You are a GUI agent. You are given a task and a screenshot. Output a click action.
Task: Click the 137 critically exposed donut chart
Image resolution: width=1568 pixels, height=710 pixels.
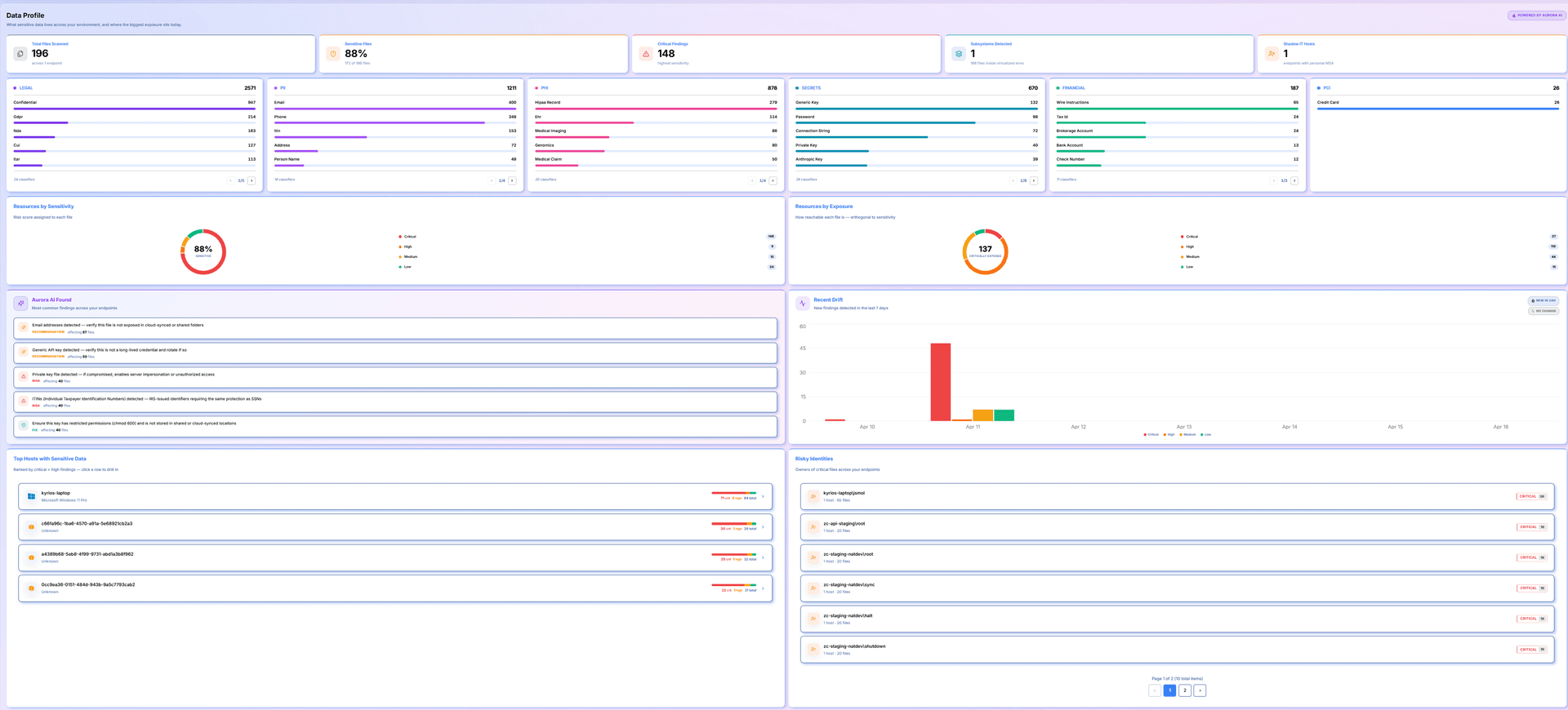click(x=985, y=251)
